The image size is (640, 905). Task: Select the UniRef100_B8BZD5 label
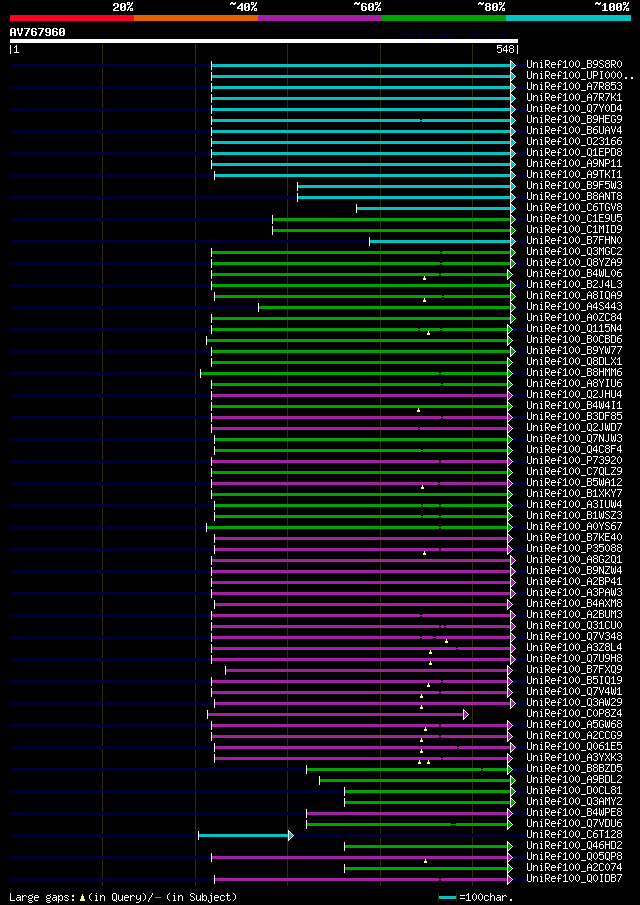pos(574,769)
